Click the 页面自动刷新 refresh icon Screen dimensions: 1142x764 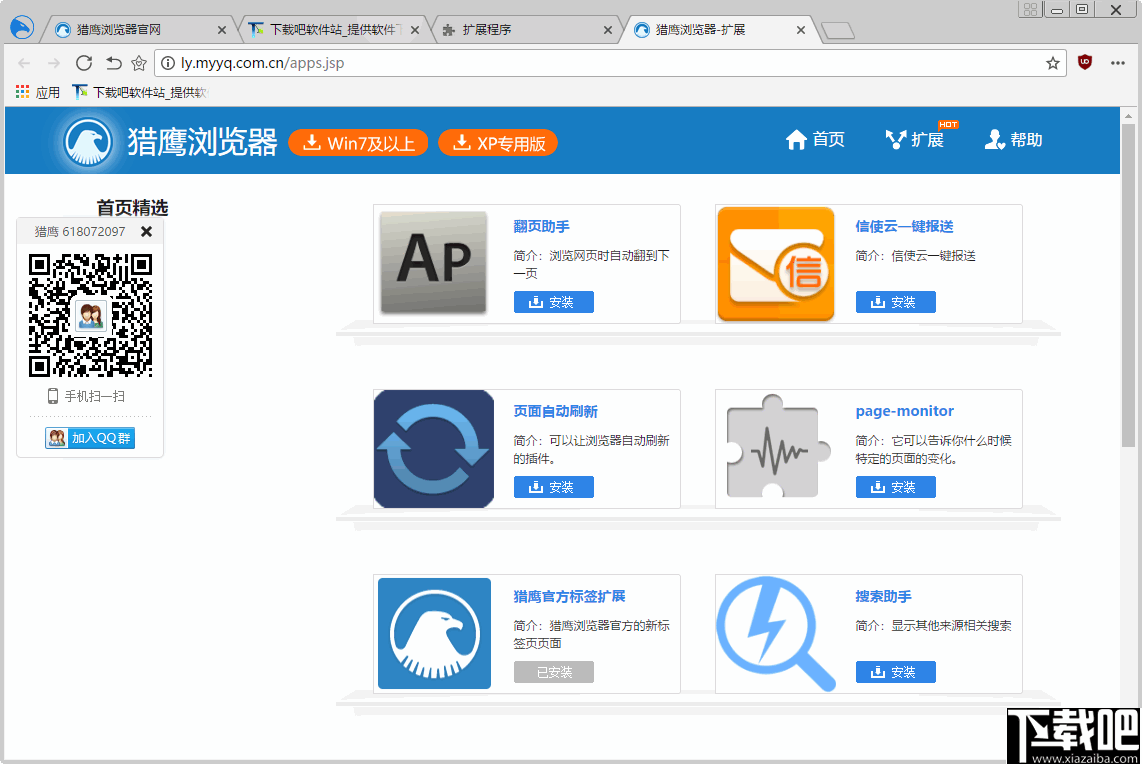434,449
